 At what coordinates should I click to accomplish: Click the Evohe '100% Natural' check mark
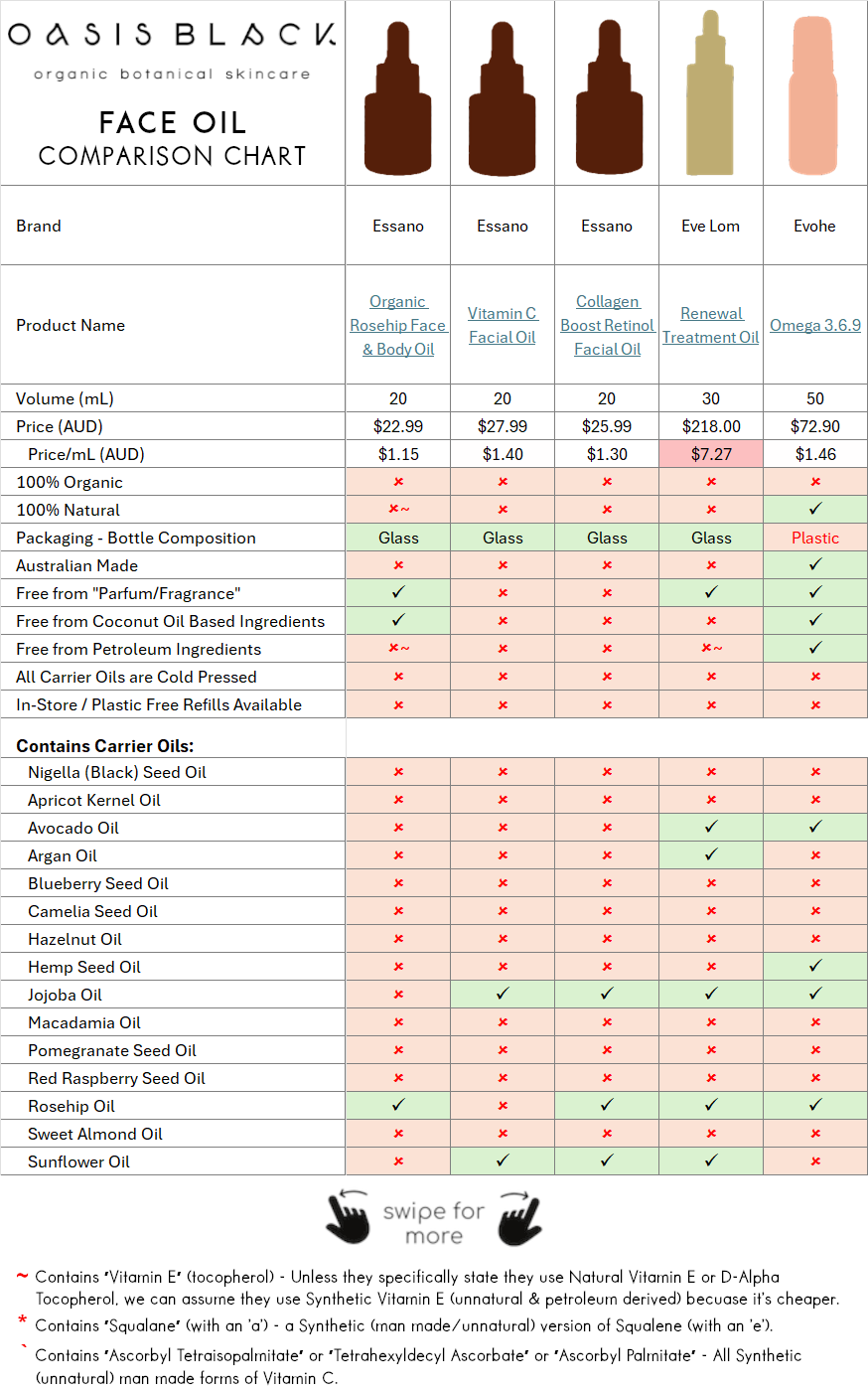point(815,509)
